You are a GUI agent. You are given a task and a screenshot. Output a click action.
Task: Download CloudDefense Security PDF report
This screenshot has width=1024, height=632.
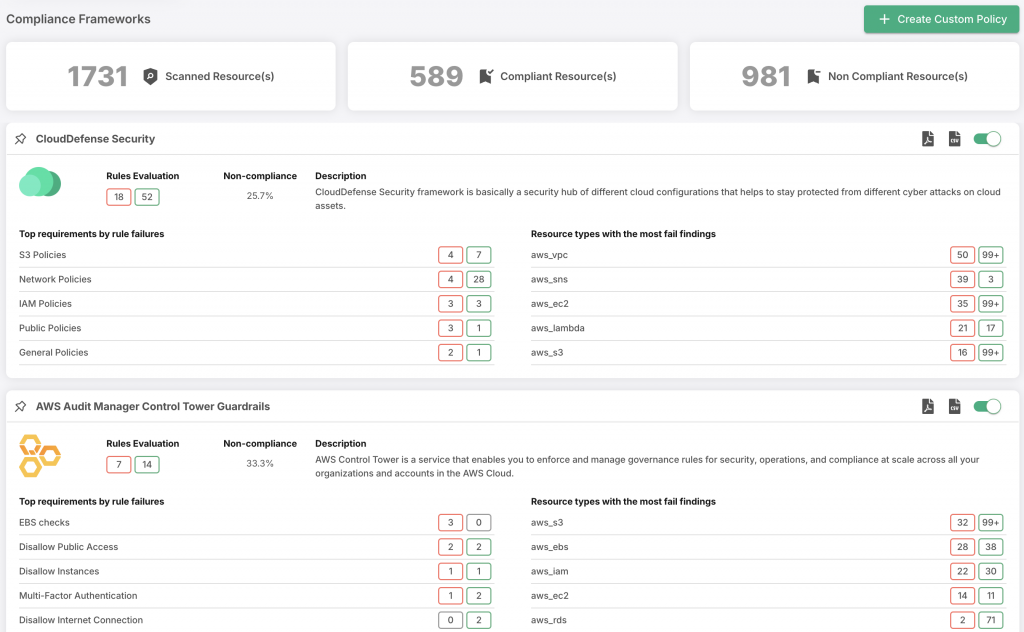(928, 139)
